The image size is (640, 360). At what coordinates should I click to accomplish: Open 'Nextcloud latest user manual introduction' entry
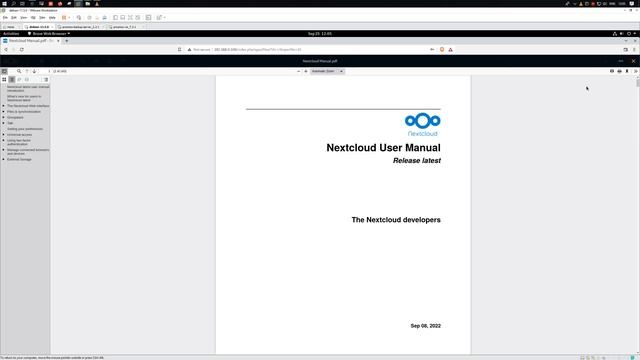28,89
